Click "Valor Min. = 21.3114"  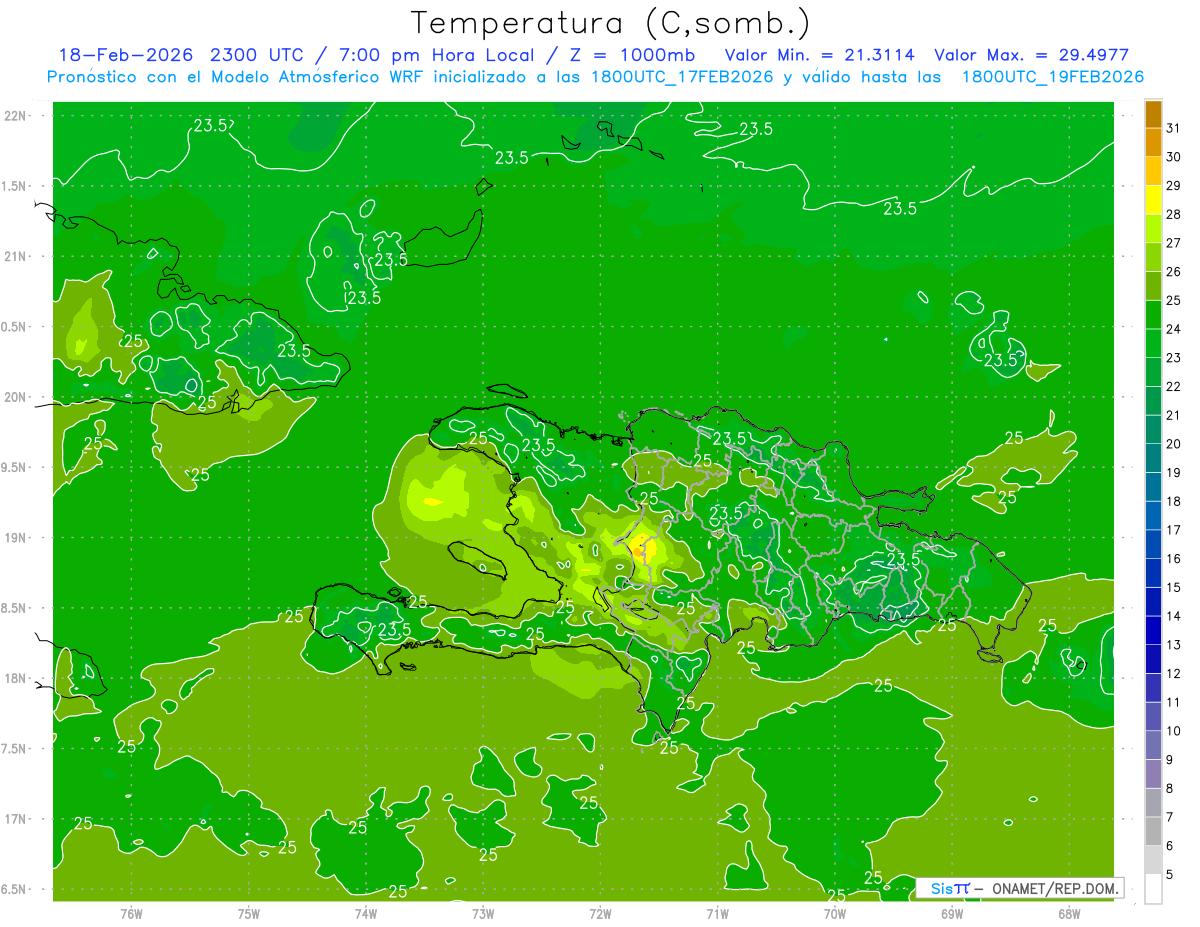(x=820, y=55)
